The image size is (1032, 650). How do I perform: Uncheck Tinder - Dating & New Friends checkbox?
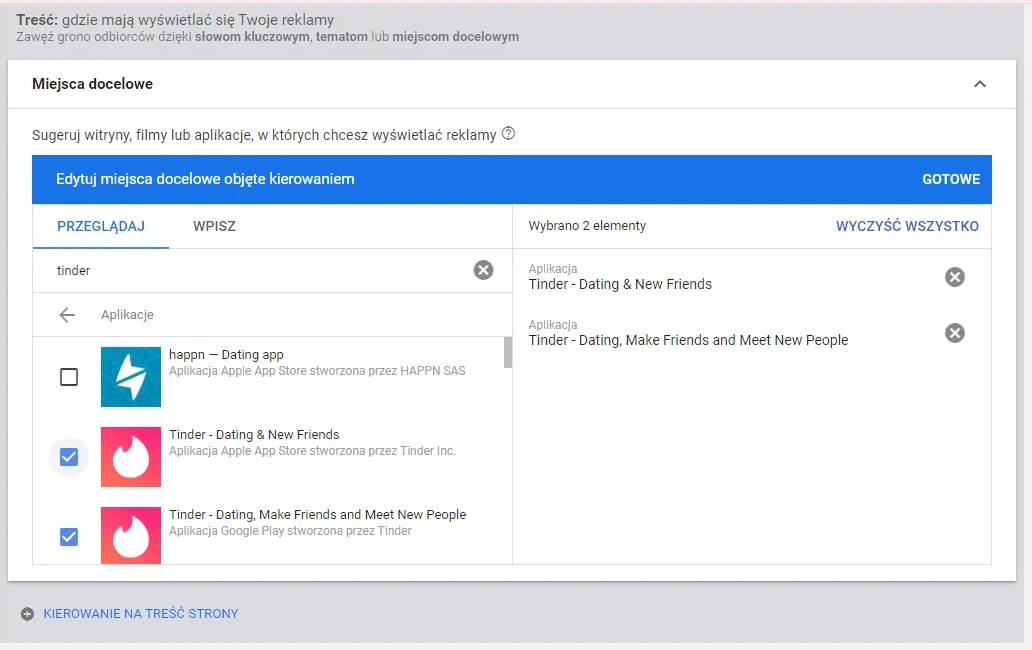(69, 457)
